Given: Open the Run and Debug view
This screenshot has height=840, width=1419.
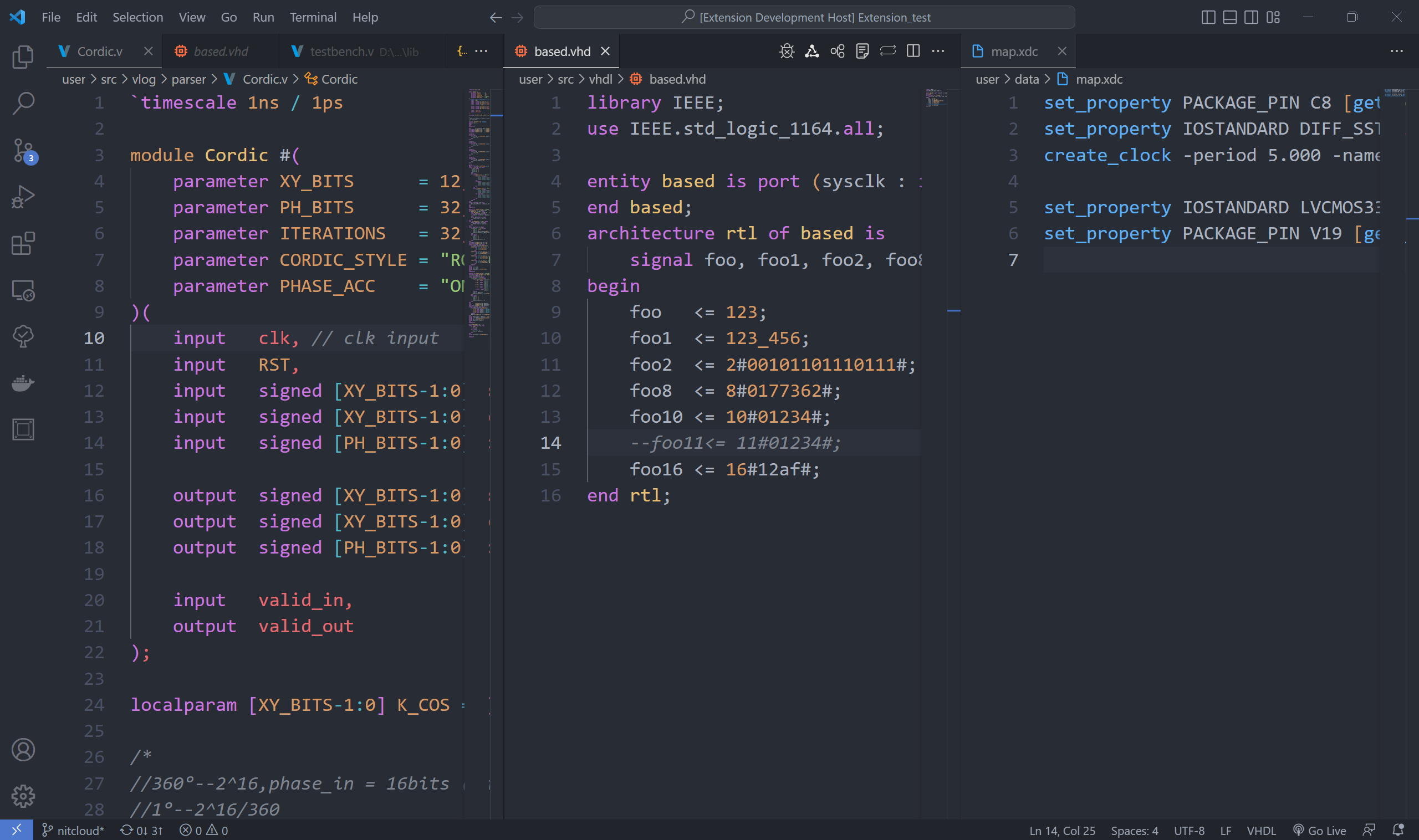Looking at the screenshot, I should [x=23, y=197].
